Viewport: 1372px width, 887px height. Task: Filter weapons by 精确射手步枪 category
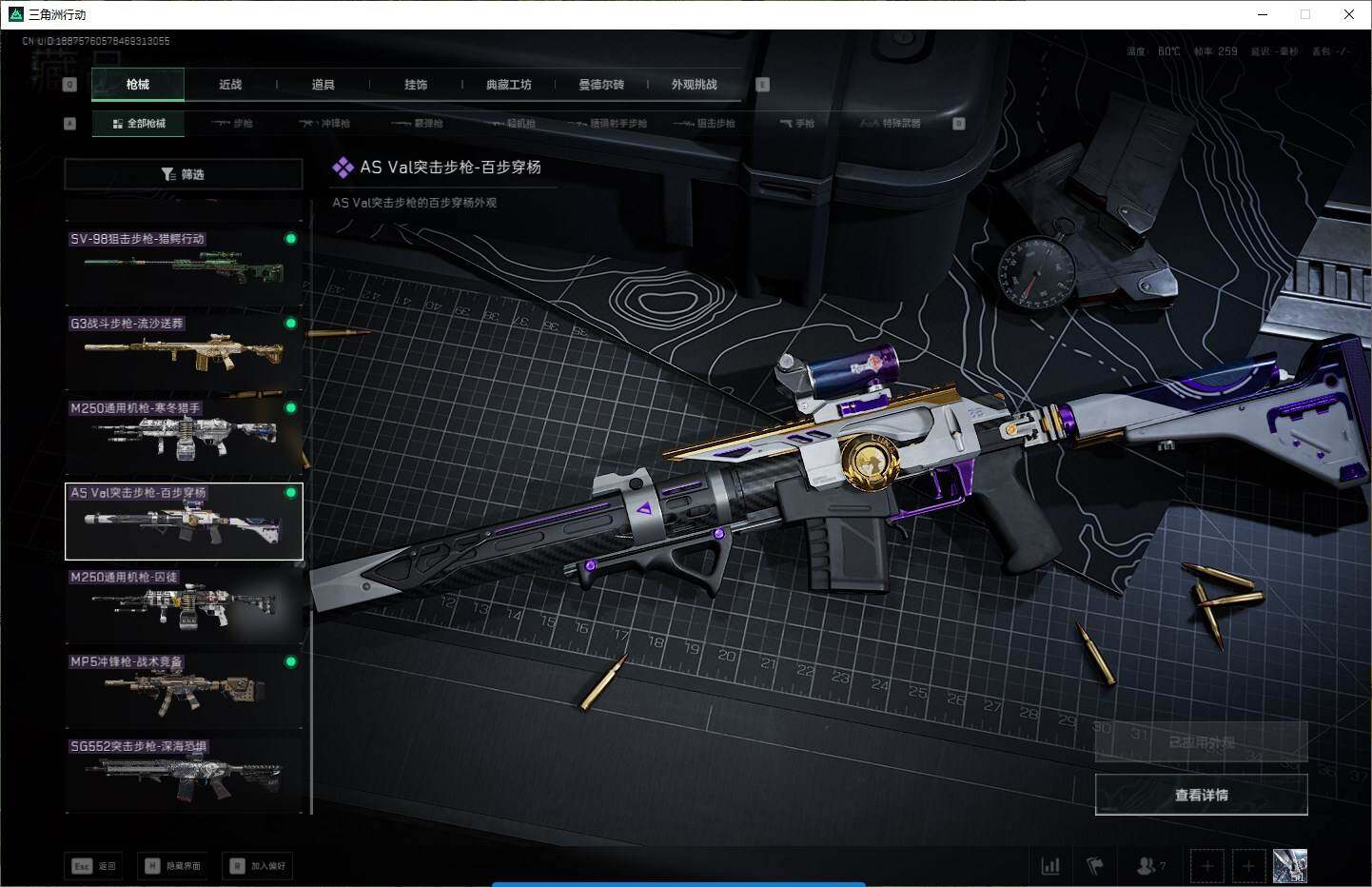click(x=607, y=124)
